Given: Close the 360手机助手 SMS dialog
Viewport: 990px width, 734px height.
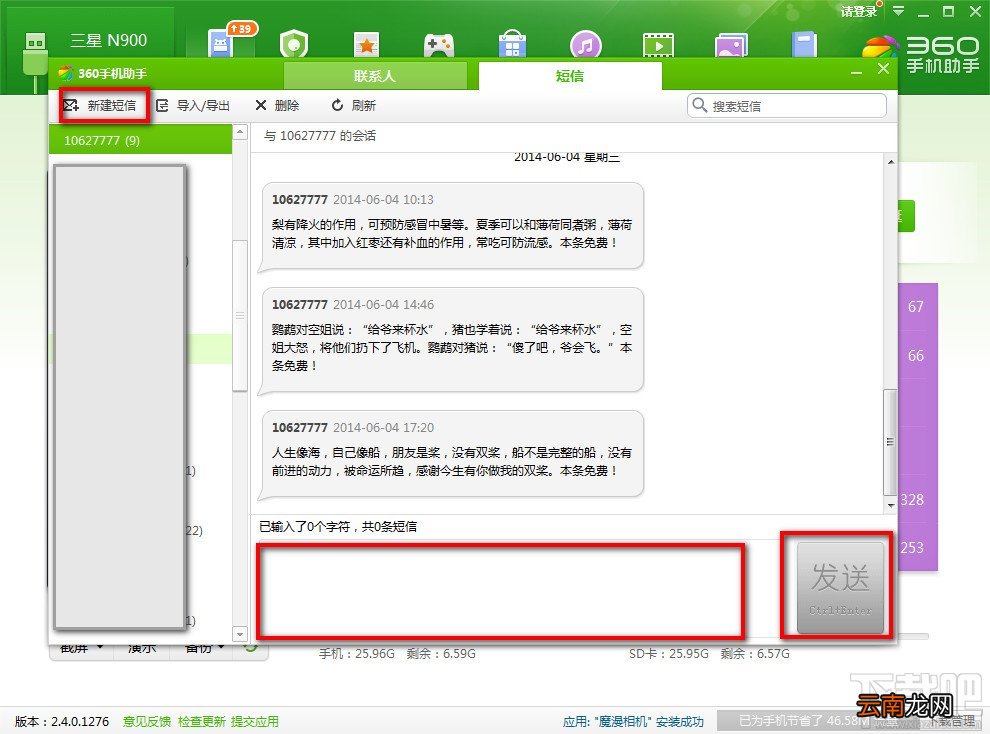Looking at the screenshot, I should (x=883, y=69).
